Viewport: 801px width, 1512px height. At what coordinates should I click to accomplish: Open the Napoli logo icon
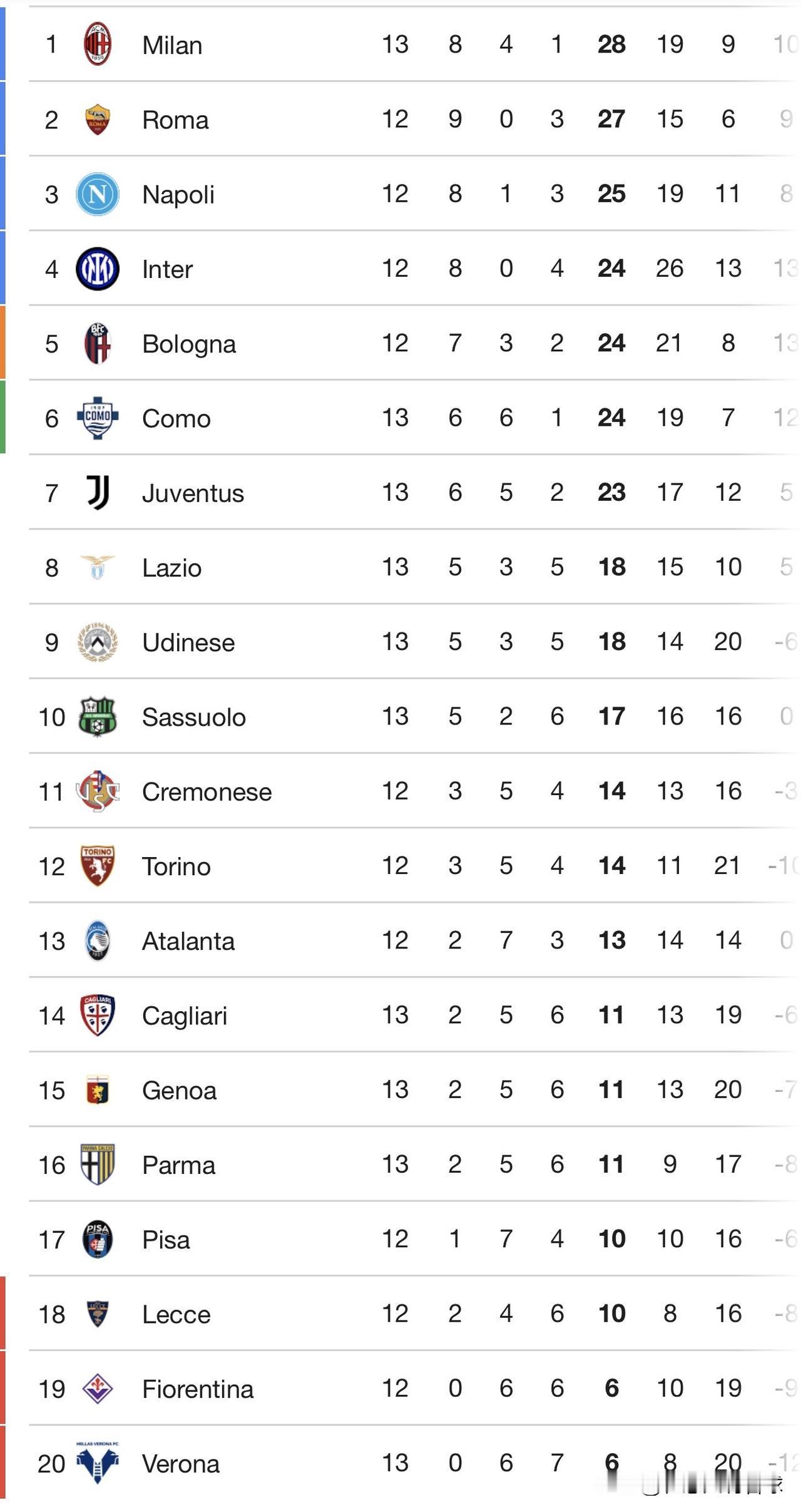(x=97, y=194)
